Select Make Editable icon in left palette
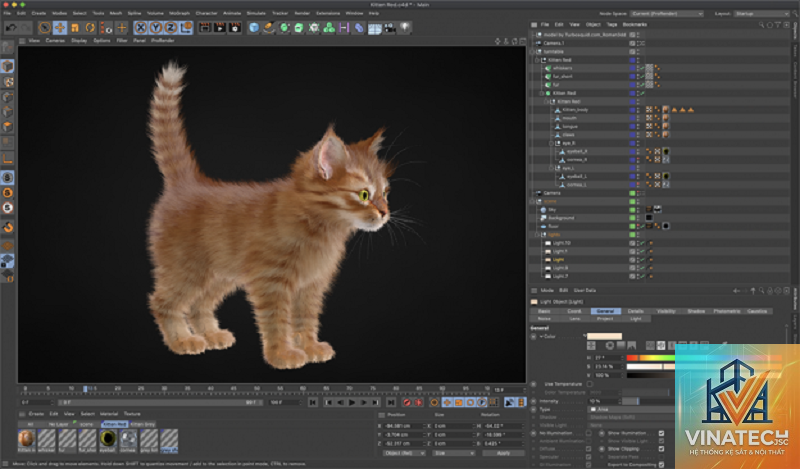 [7, 47]
